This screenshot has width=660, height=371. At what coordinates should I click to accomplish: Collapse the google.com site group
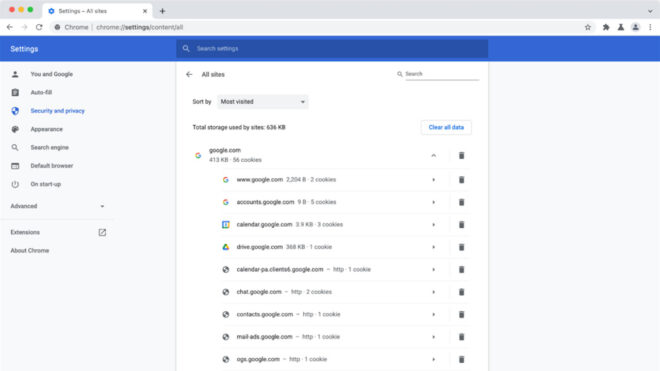coord(434,155)
